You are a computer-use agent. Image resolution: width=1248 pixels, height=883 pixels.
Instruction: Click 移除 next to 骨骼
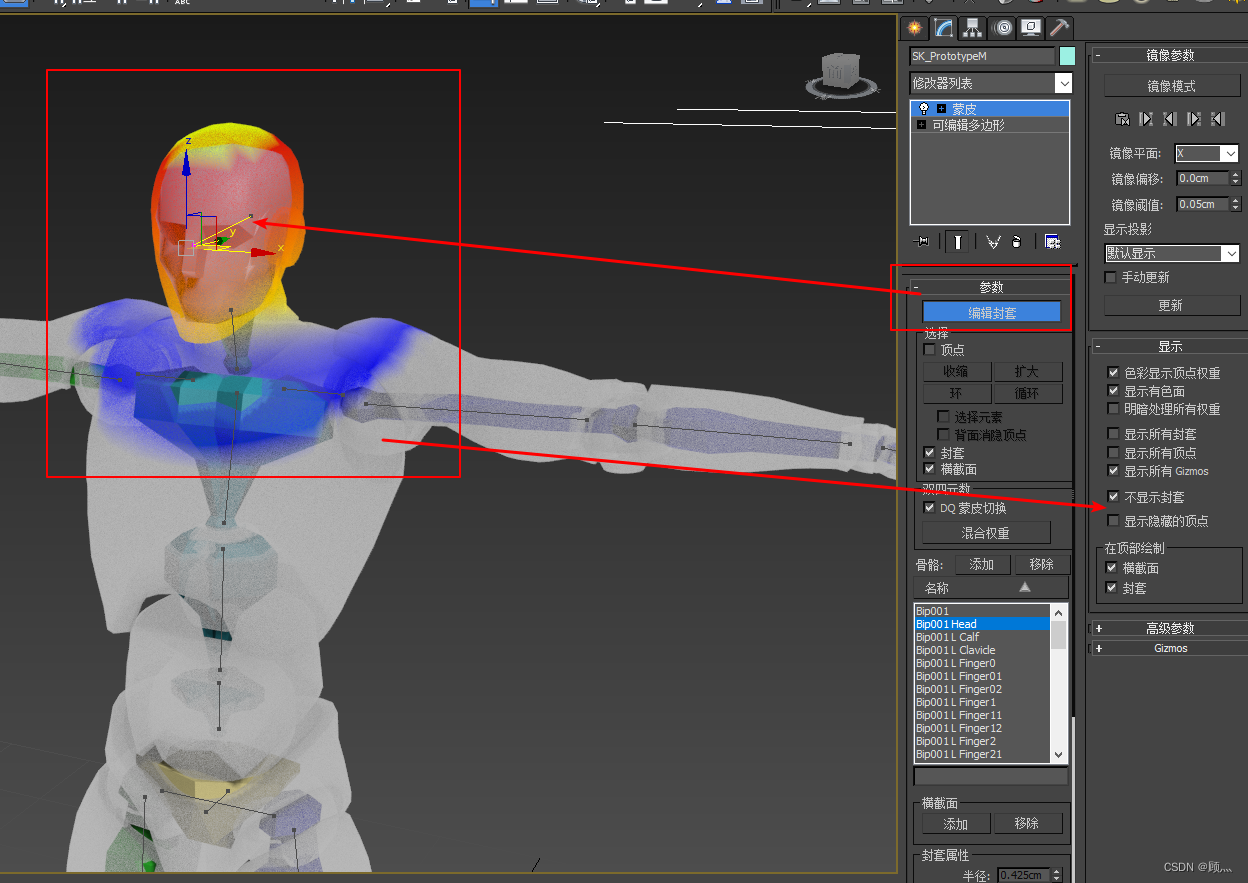pyautogui.click(x=1042, y=565)
